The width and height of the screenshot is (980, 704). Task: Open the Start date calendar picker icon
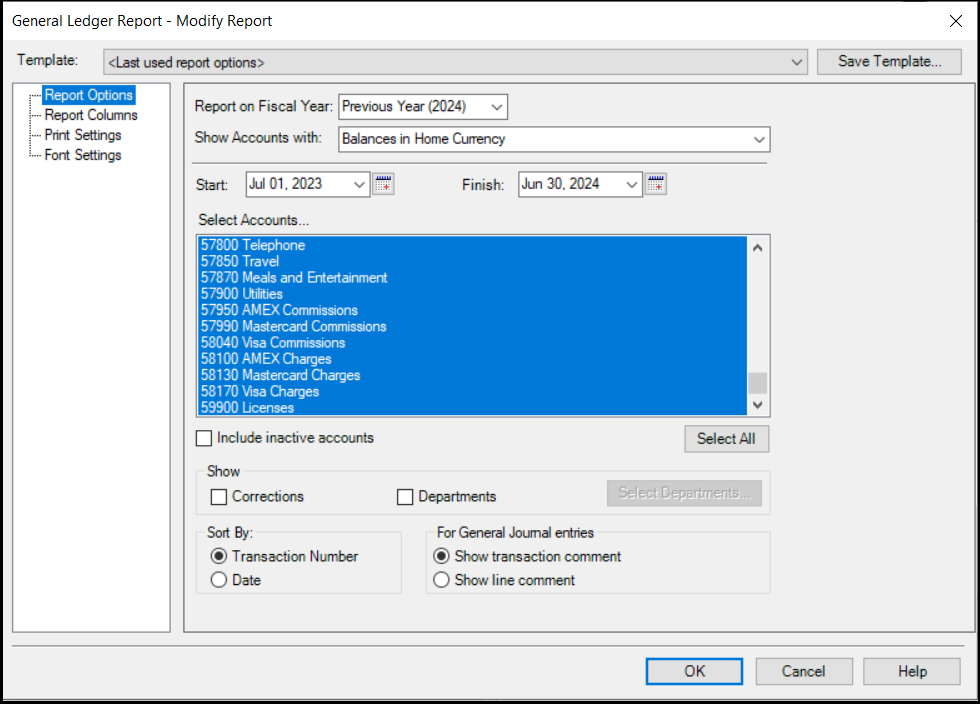[383, 184]
